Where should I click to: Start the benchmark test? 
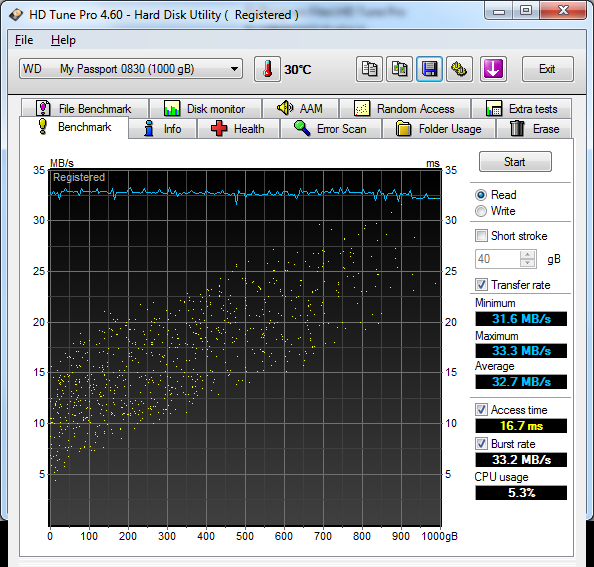[515, 162]
